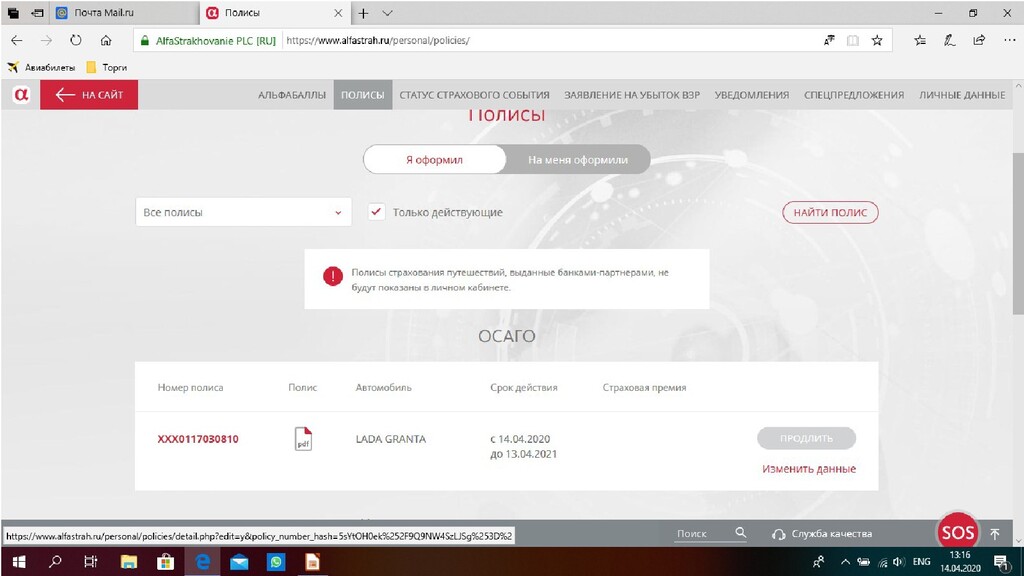Toggle 'Только действующие' checkbox
The image size is (1024, 576).
click(x=376, y=212)
